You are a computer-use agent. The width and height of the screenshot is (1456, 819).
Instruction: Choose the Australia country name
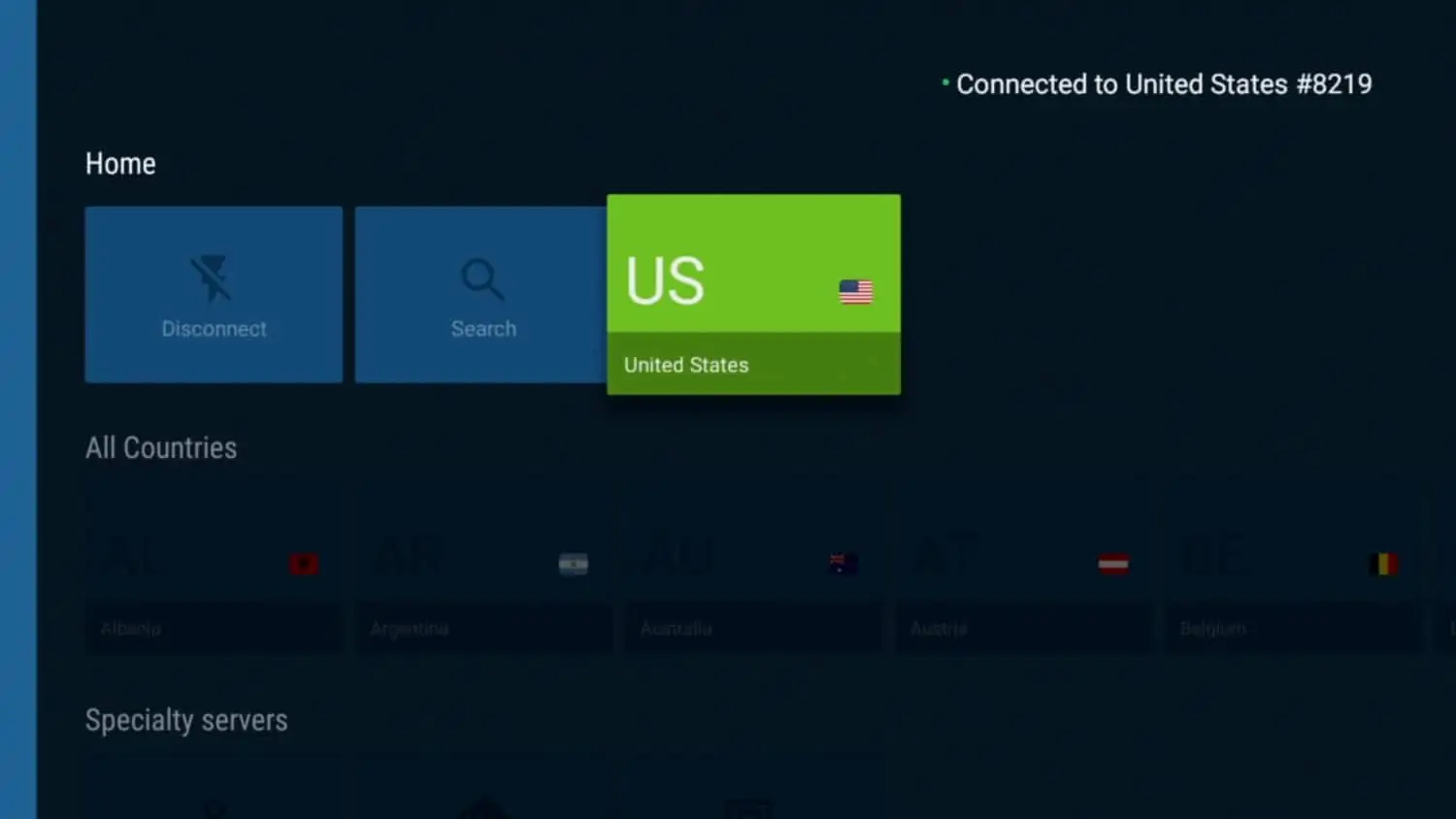(x=677, y=629)
